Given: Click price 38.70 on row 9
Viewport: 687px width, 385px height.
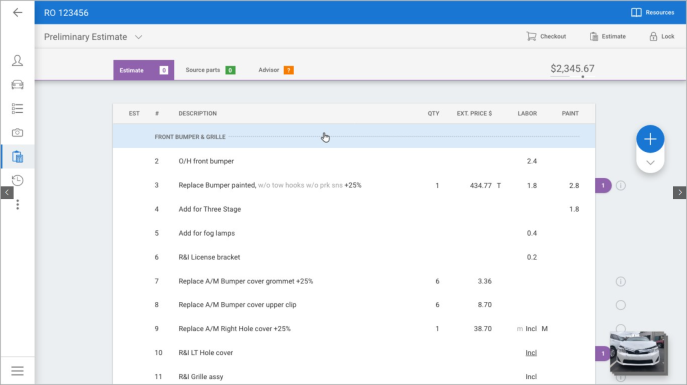Looking at the screenshot, I should [482, 328].
